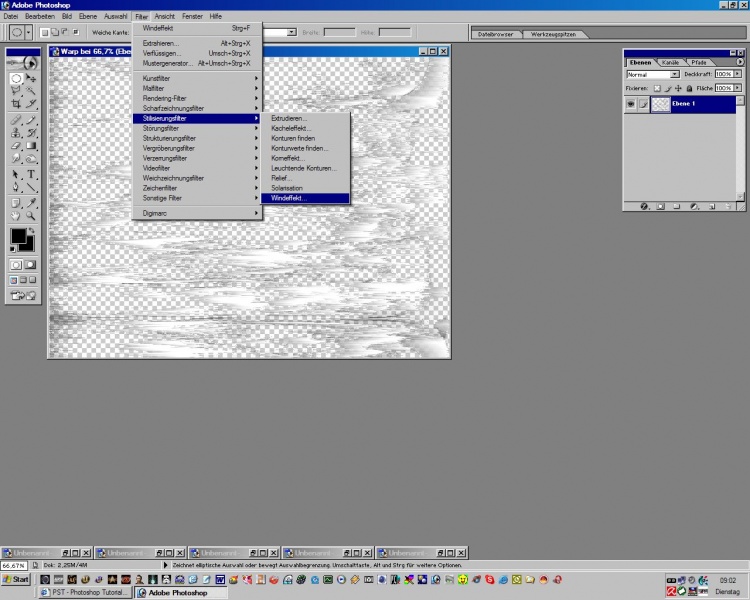Image resolution: width=750 pixels, height=600 pixels.
Task: Select the Crop tool
Action: [16, 103]
